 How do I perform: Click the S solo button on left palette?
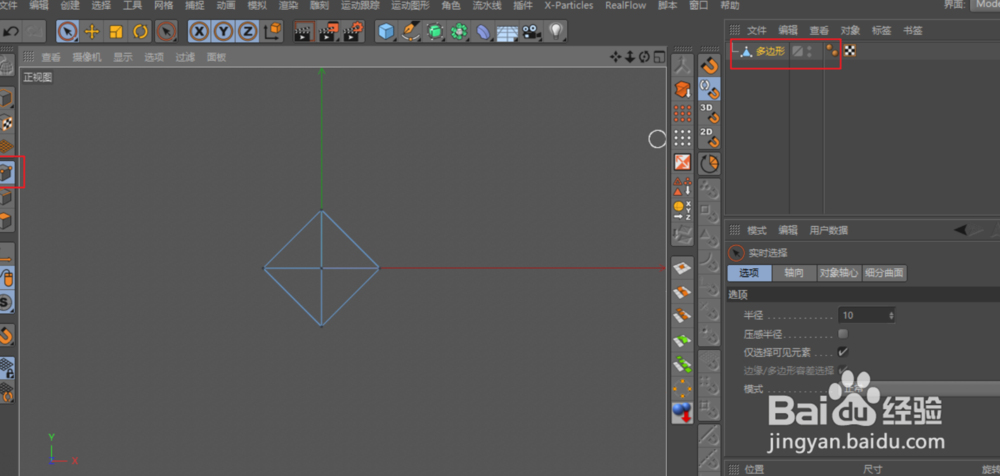click(x=6, y=302)
